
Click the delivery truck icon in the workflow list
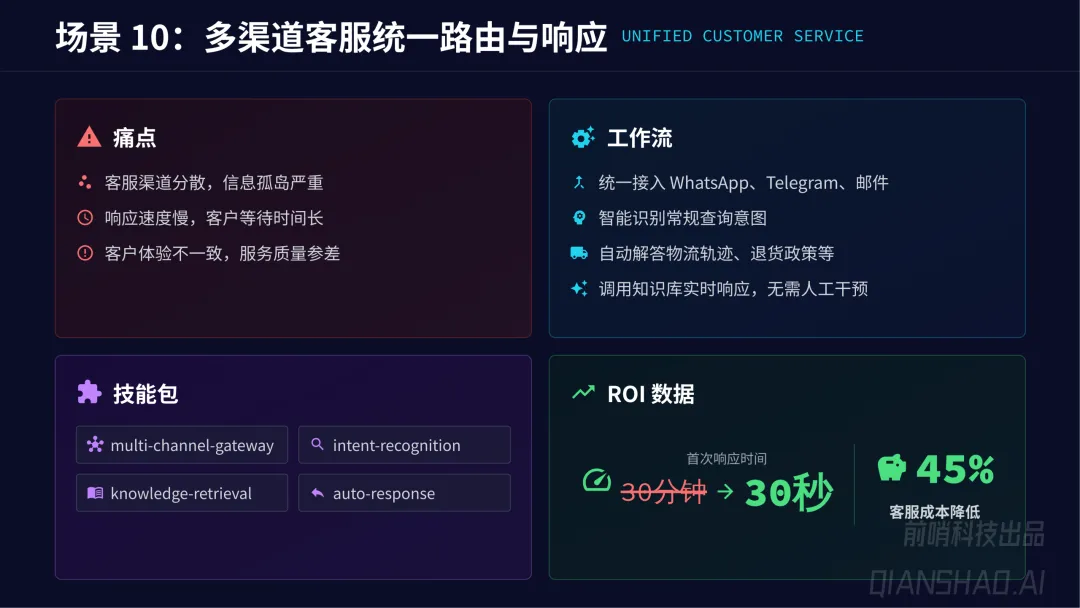[x=579, y=253]
